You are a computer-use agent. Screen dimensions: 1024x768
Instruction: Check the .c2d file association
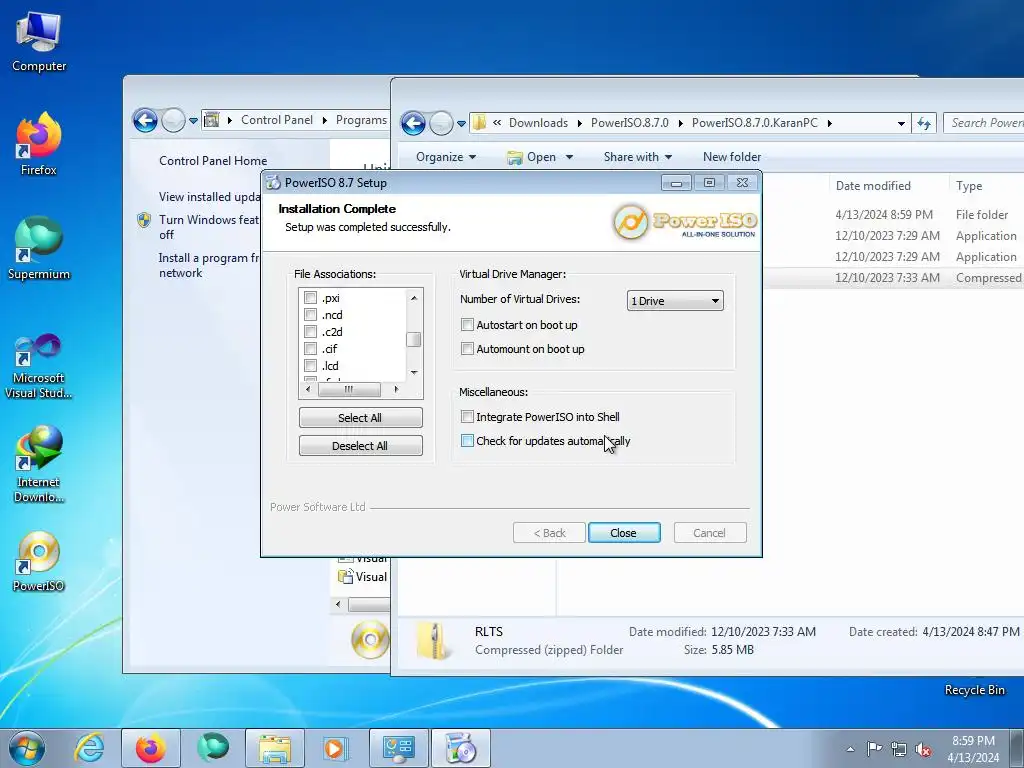(310, 332)
